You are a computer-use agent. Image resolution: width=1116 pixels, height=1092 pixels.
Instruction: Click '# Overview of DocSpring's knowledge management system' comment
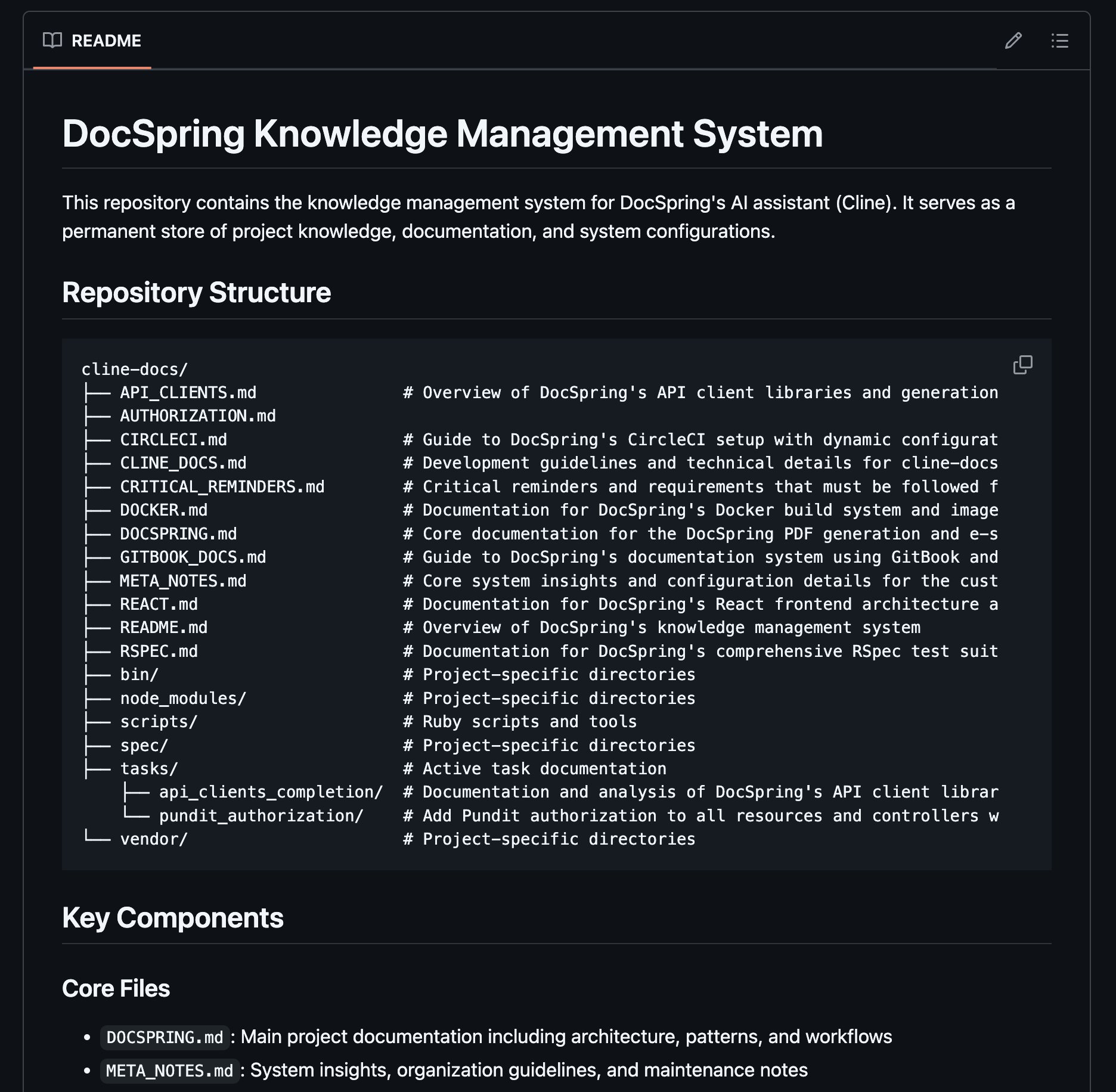click(x=662, y=628)
